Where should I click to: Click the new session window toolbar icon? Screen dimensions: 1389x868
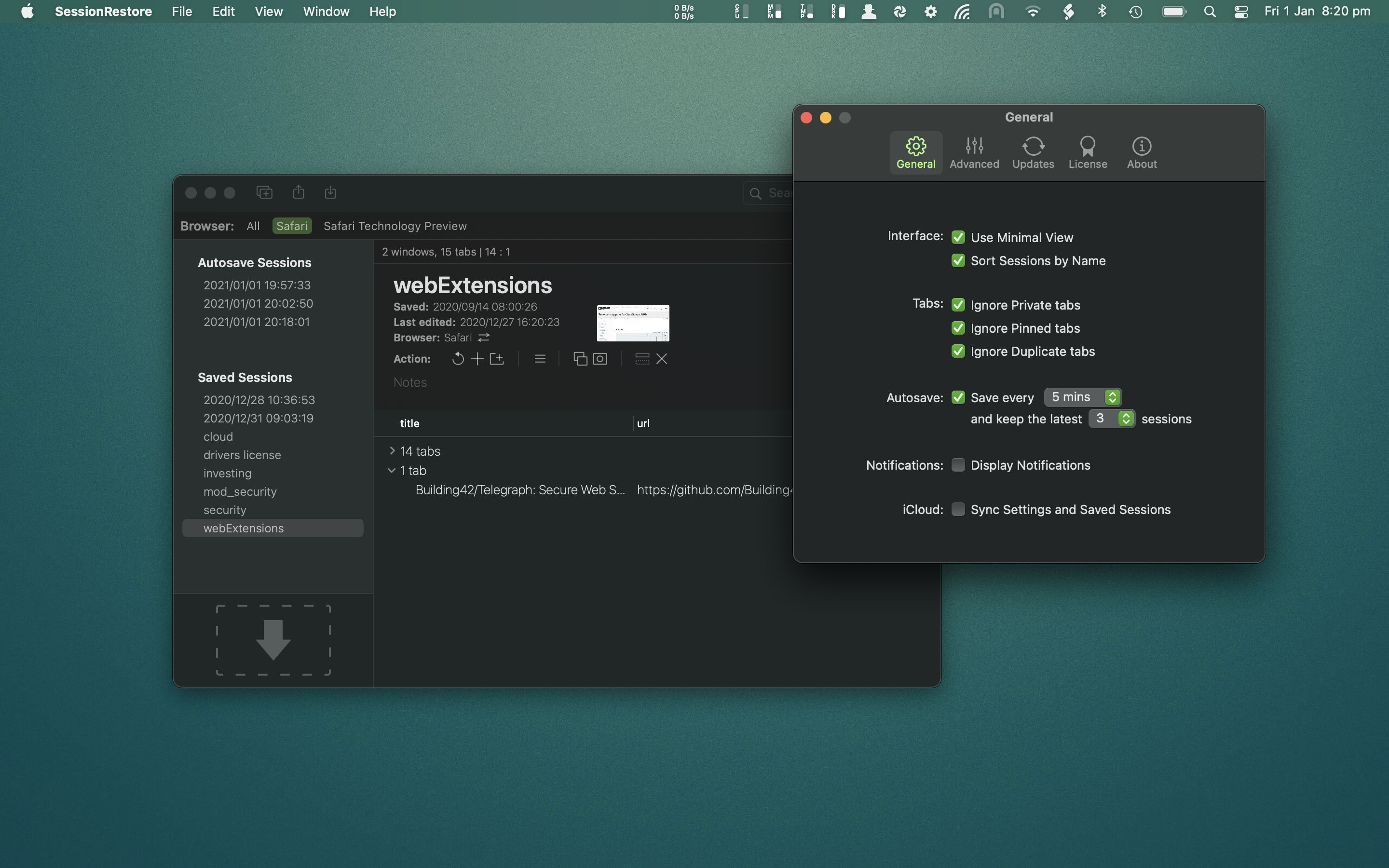coord(264,192)
